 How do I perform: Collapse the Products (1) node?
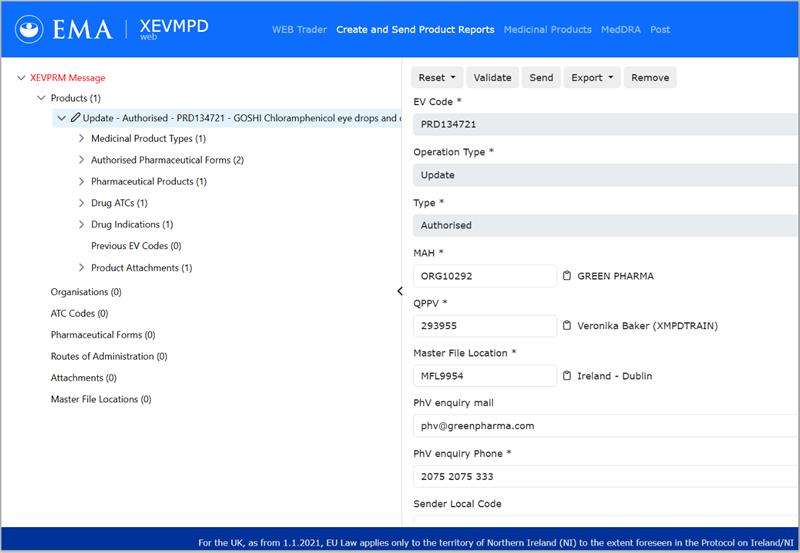(41, 98)
